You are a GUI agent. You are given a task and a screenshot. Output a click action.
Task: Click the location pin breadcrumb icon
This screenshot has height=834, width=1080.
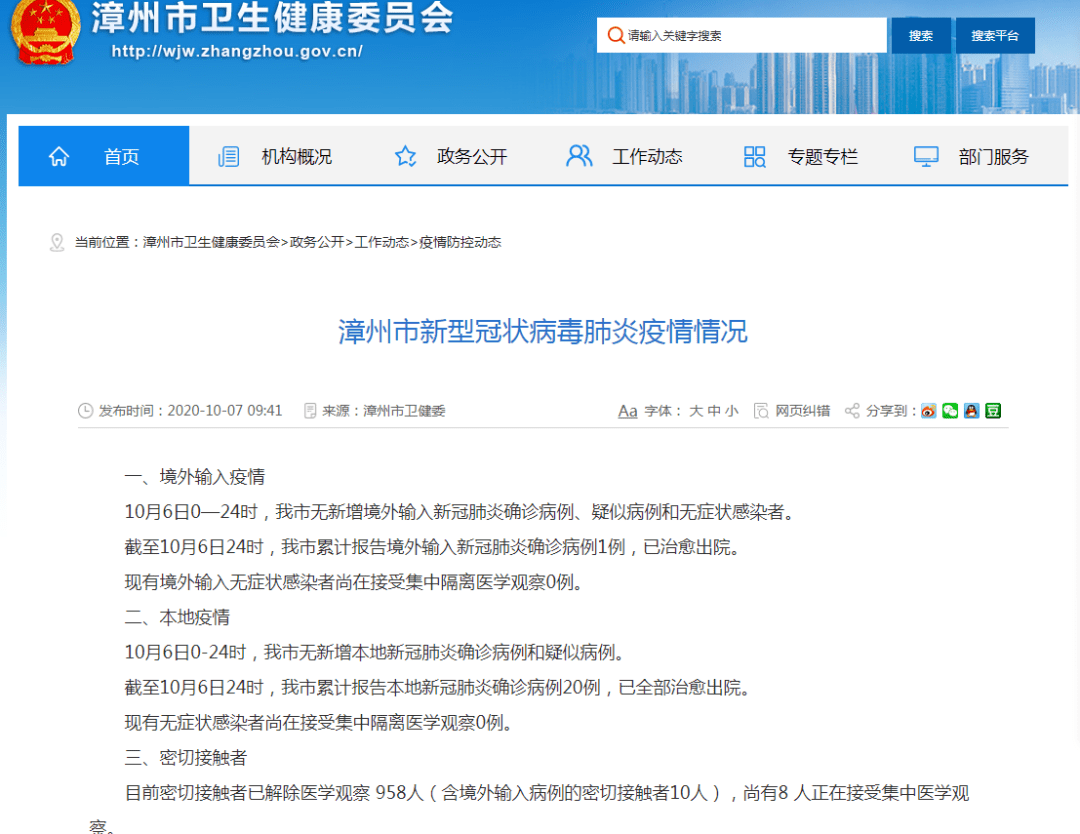coord(57,242)
